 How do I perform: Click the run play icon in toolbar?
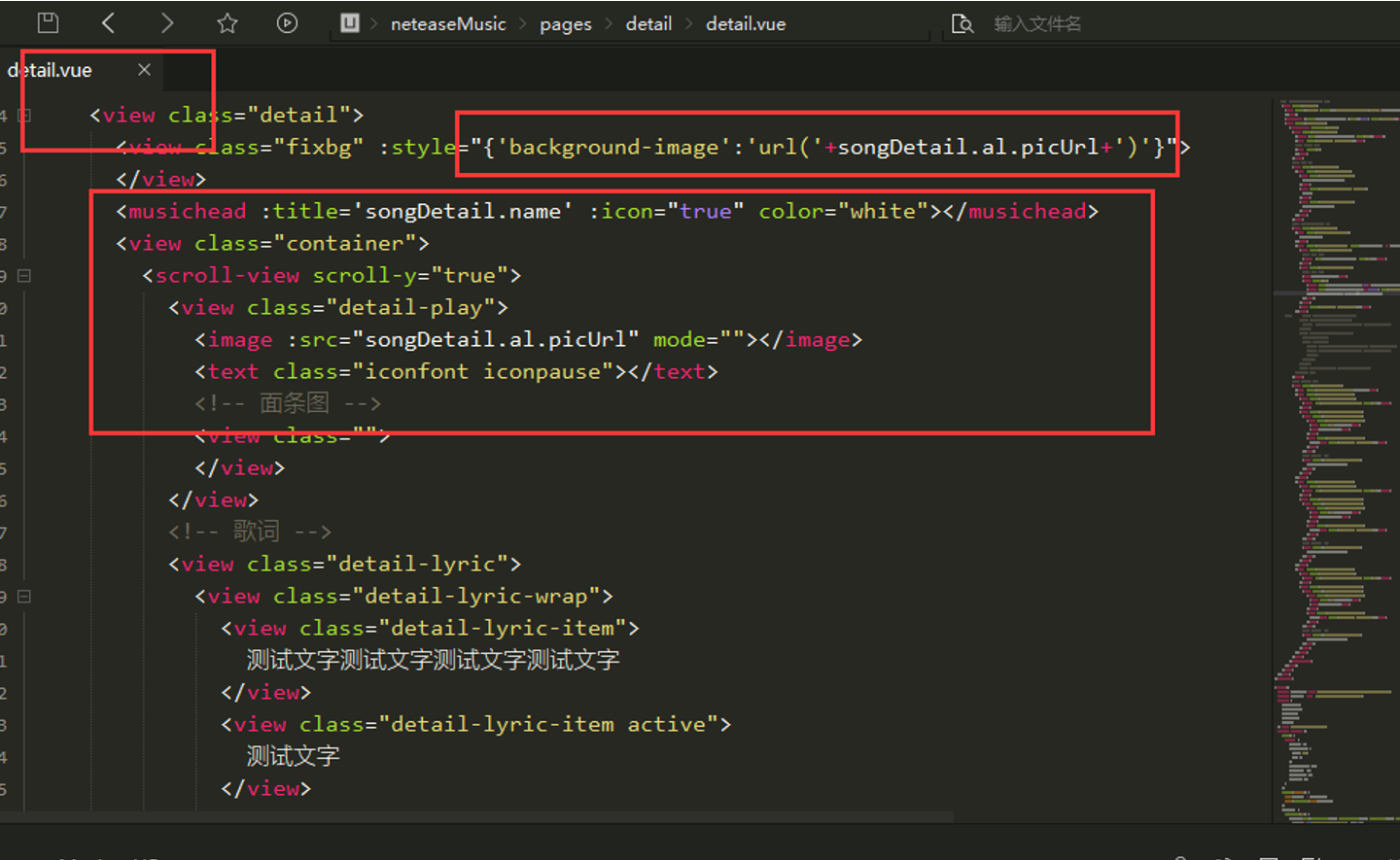pos(287,22)
